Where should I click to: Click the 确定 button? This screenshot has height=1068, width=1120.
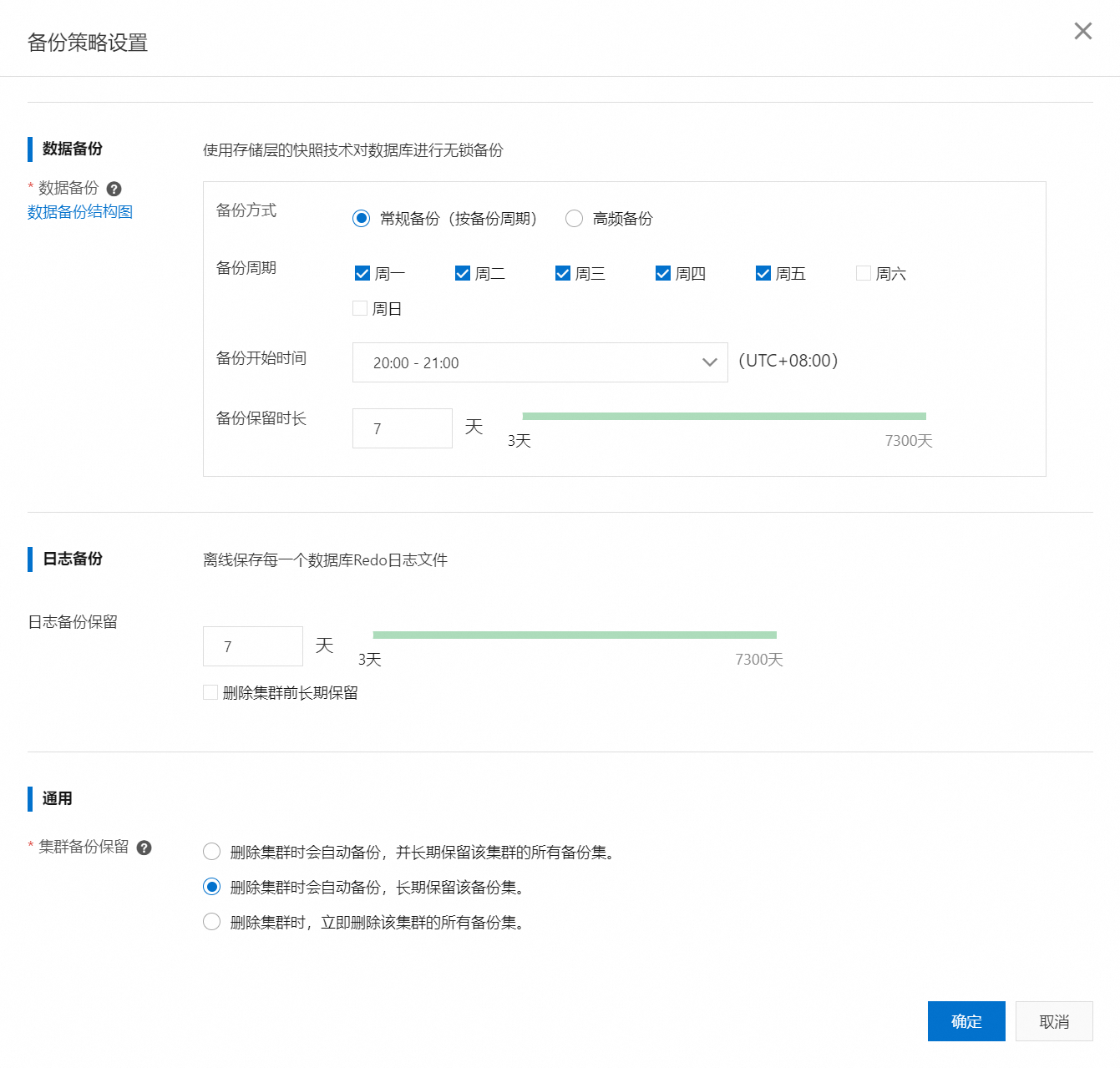(966, 1021)
